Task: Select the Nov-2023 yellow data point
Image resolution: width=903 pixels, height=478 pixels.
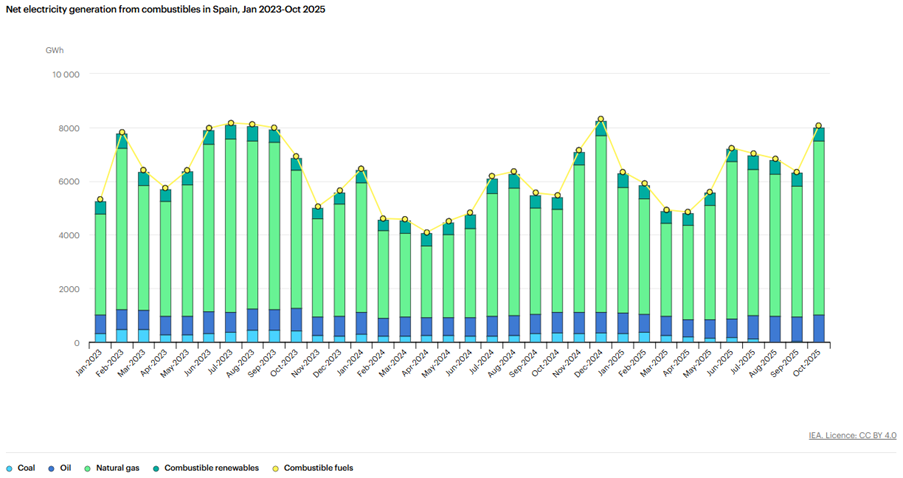Action: (x=317, y=207)
